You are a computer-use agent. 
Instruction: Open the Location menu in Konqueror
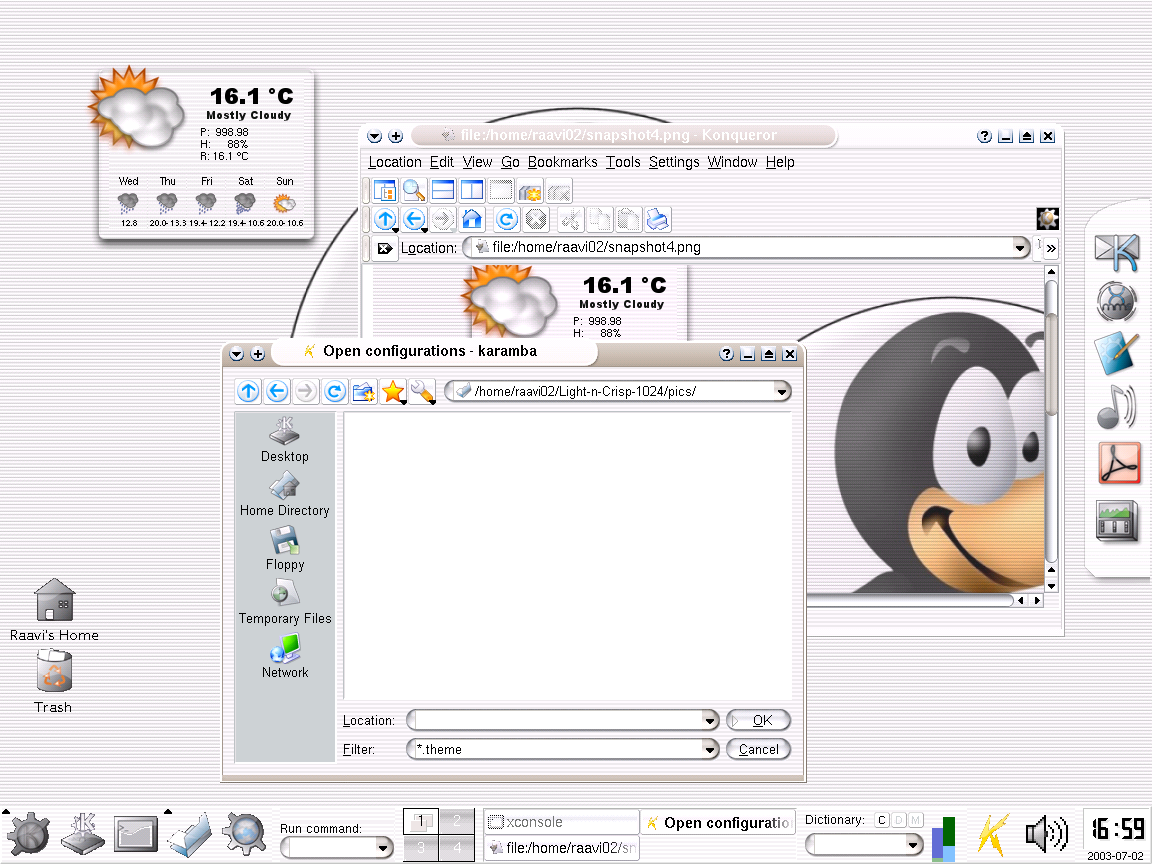[395, 162]
